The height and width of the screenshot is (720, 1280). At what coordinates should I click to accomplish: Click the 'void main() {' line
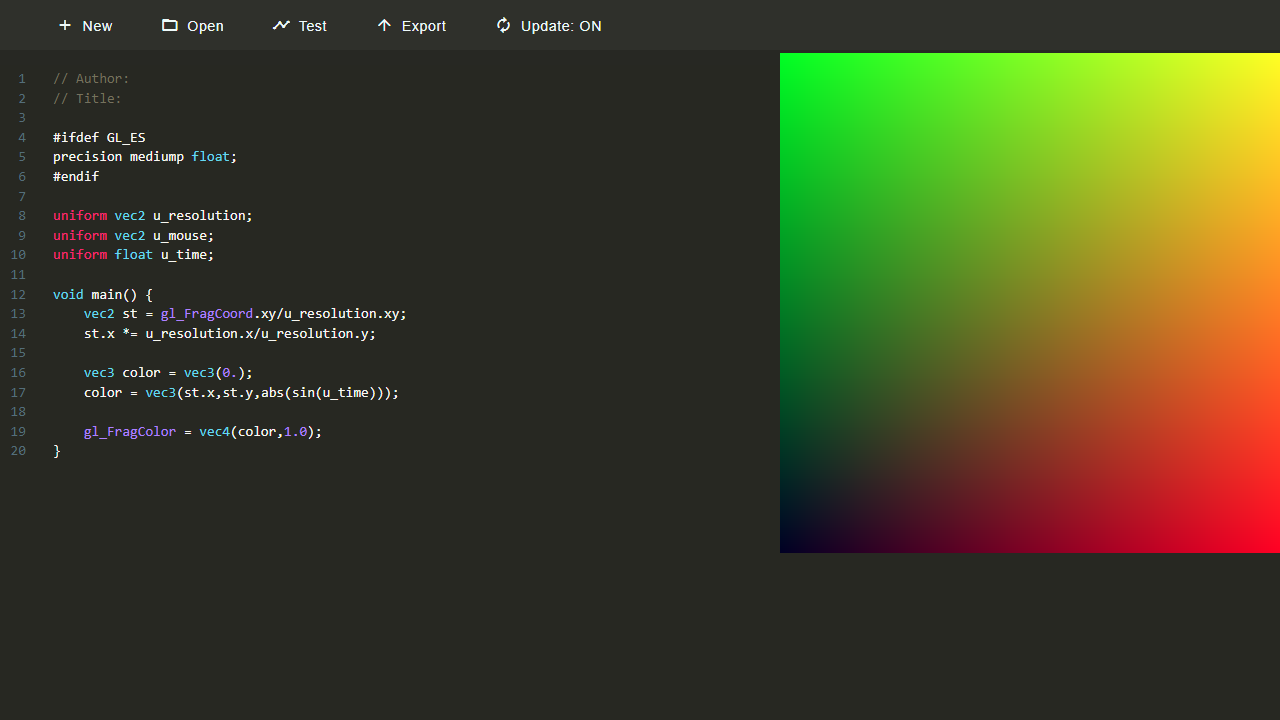[103, 295]
